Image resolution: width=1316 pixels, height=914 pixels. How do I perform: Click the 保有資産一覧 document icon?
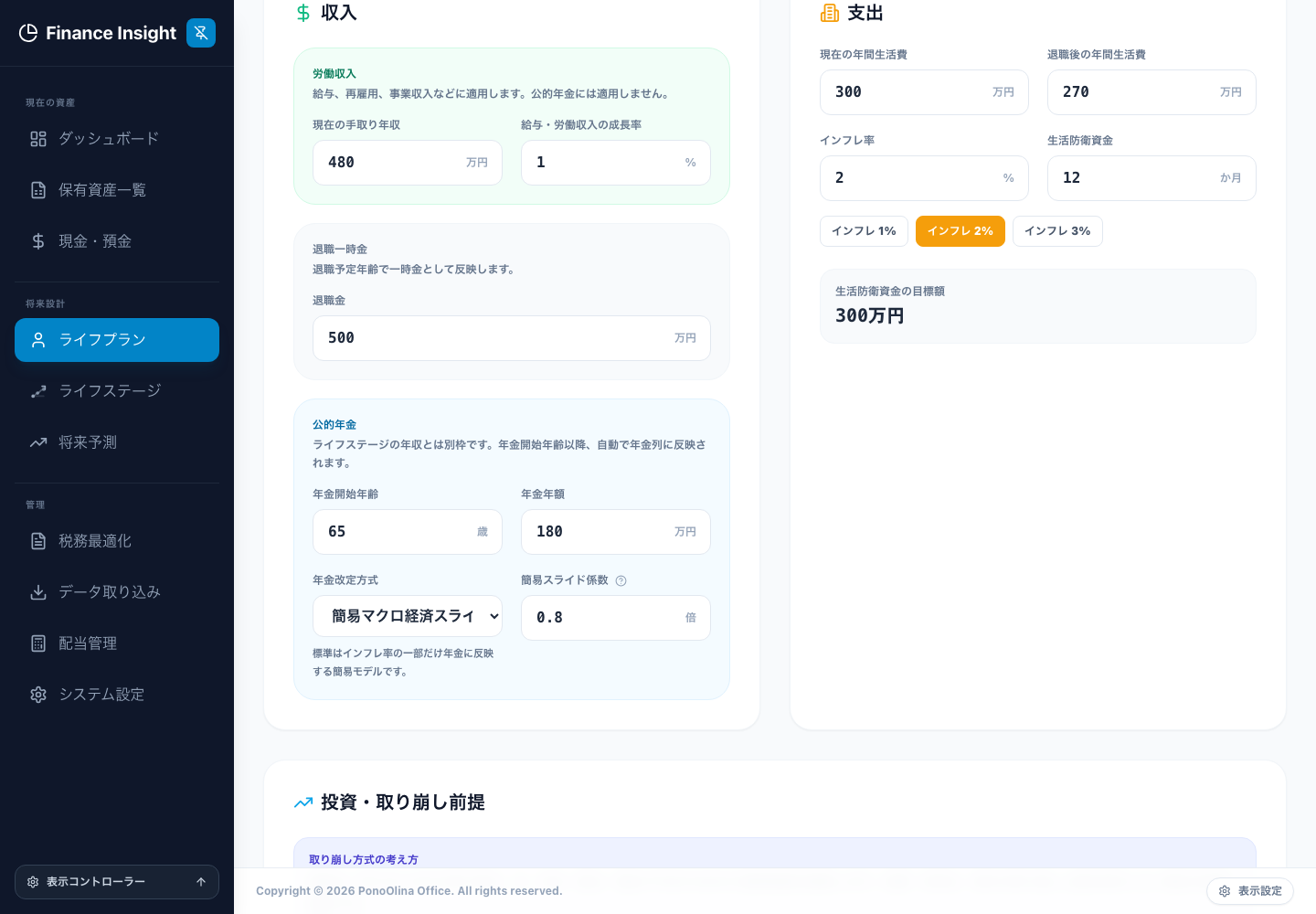click(38, 190)
